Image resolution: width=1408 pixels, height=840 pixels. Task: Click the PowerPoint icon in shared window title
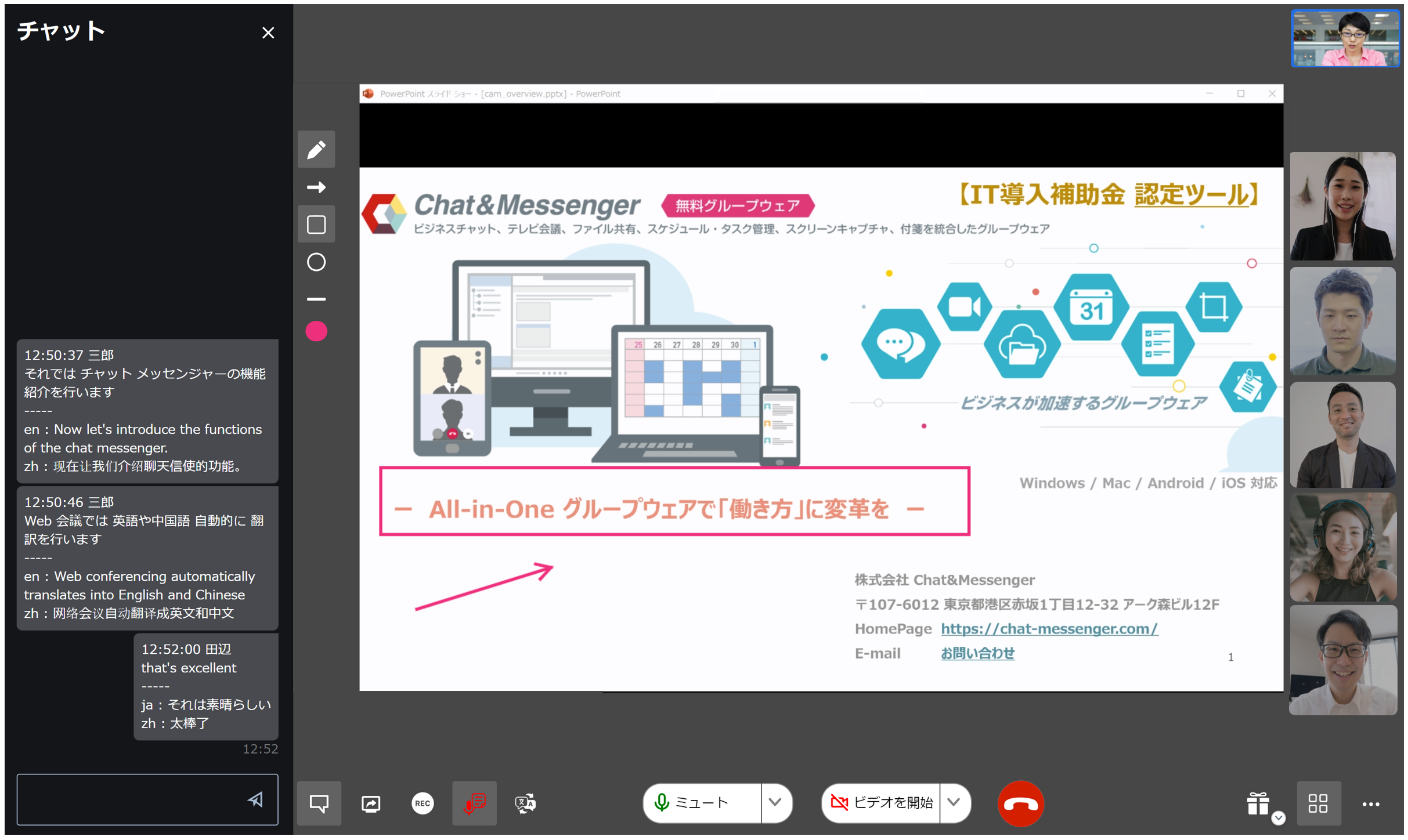[x=368, y=93]
